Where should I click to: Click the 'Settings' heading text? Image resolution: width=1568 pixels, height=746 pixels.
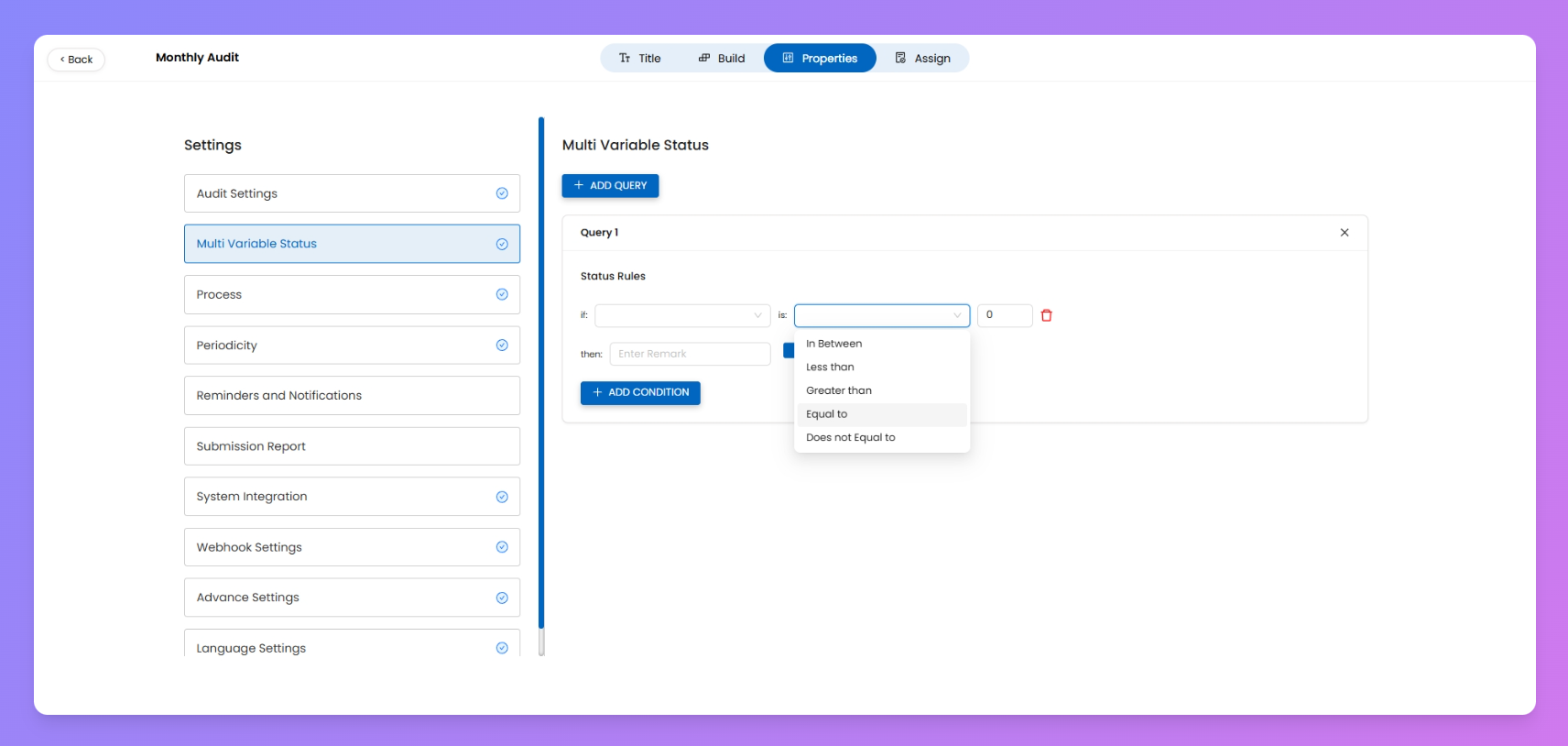[x=212, y=145]
